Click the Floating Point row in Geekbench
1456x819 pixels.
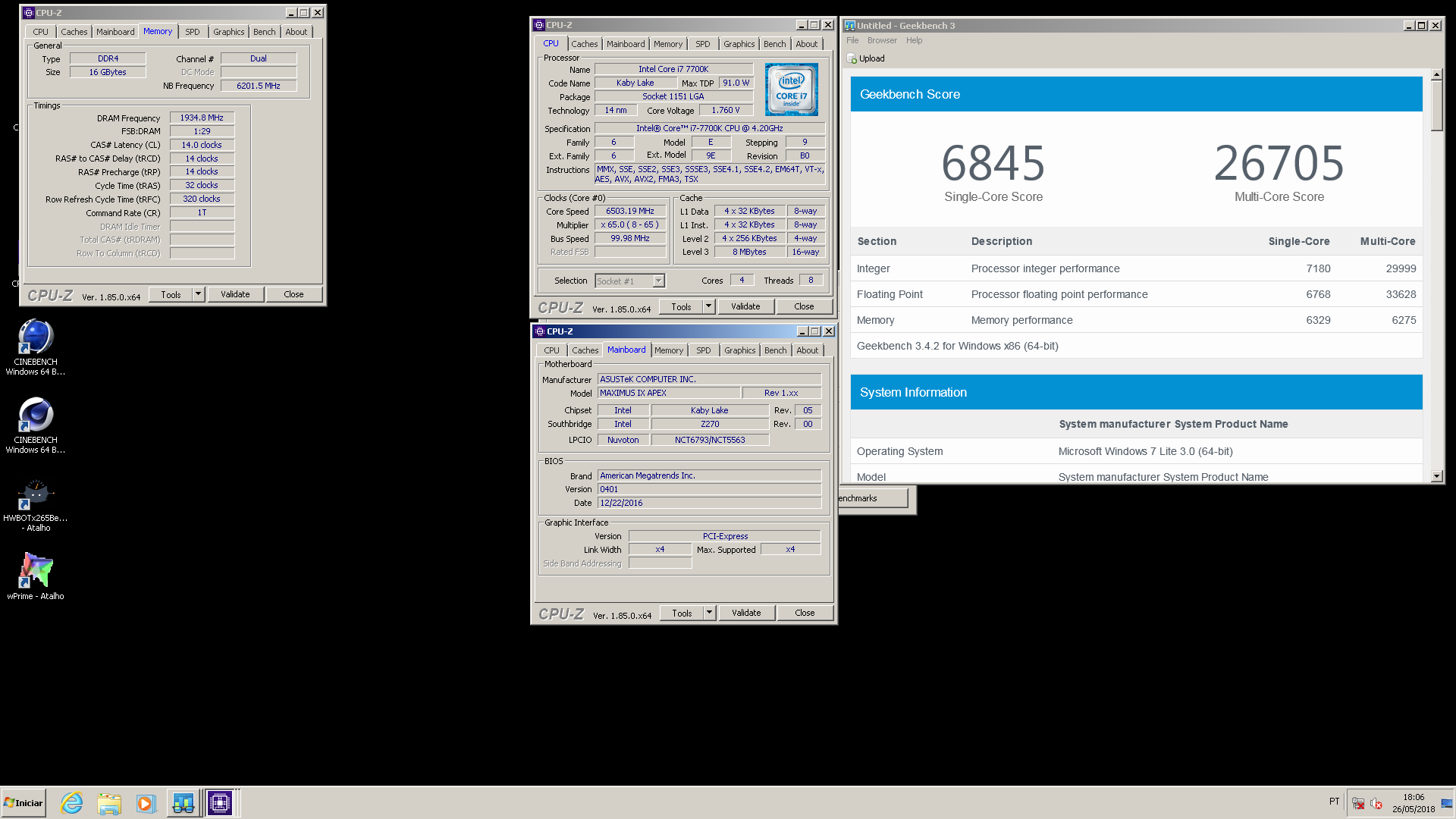coord(1136,294)
